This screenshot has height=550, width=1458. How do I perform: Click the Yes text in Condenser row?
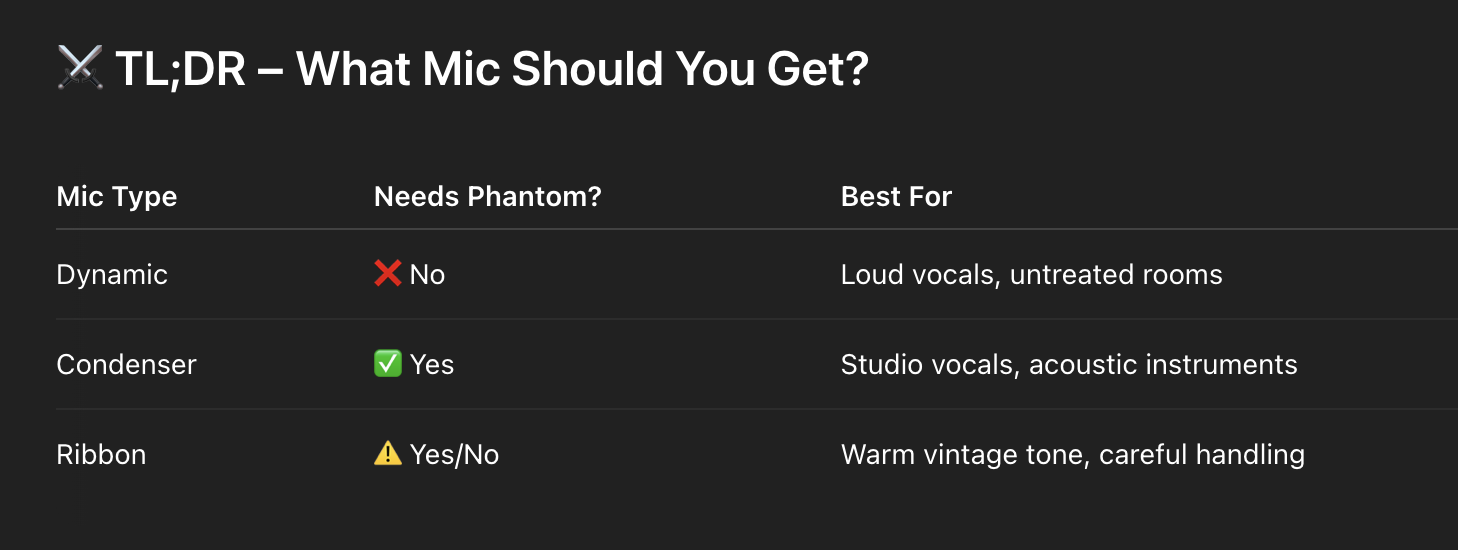[x=432, y=364]
